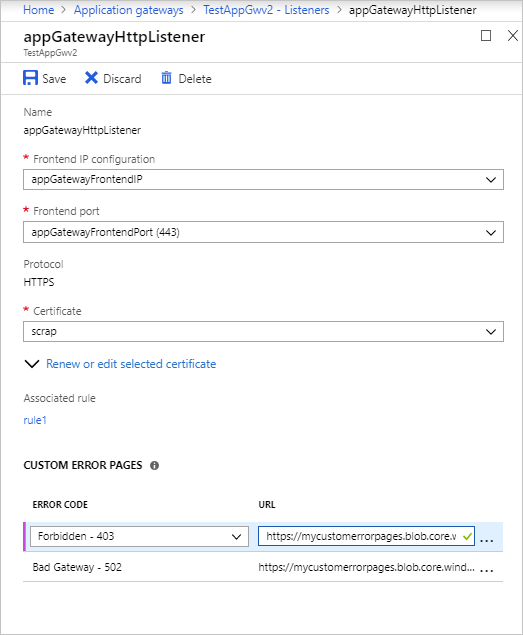Open the ellipsis menu for the Forbidden - 403 row
The height and width of the screenshot is (635, 523).
click(487, 540)
